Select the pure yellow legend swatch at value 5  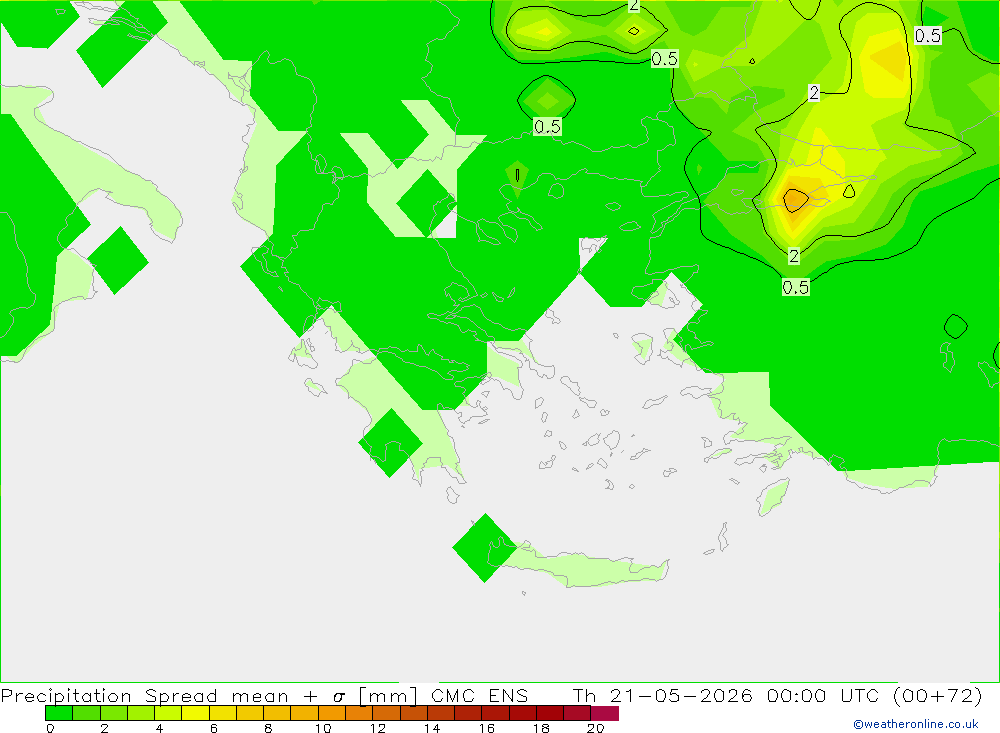(x=195, y=713)
